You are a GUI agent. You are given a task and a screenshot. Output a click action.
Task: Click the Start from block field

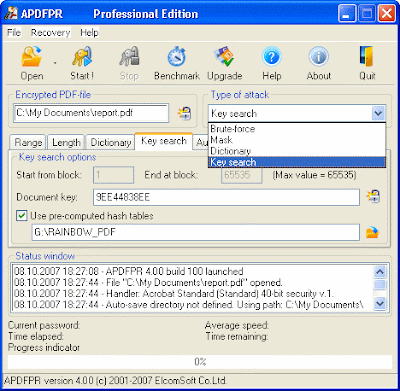pos(113,175)
